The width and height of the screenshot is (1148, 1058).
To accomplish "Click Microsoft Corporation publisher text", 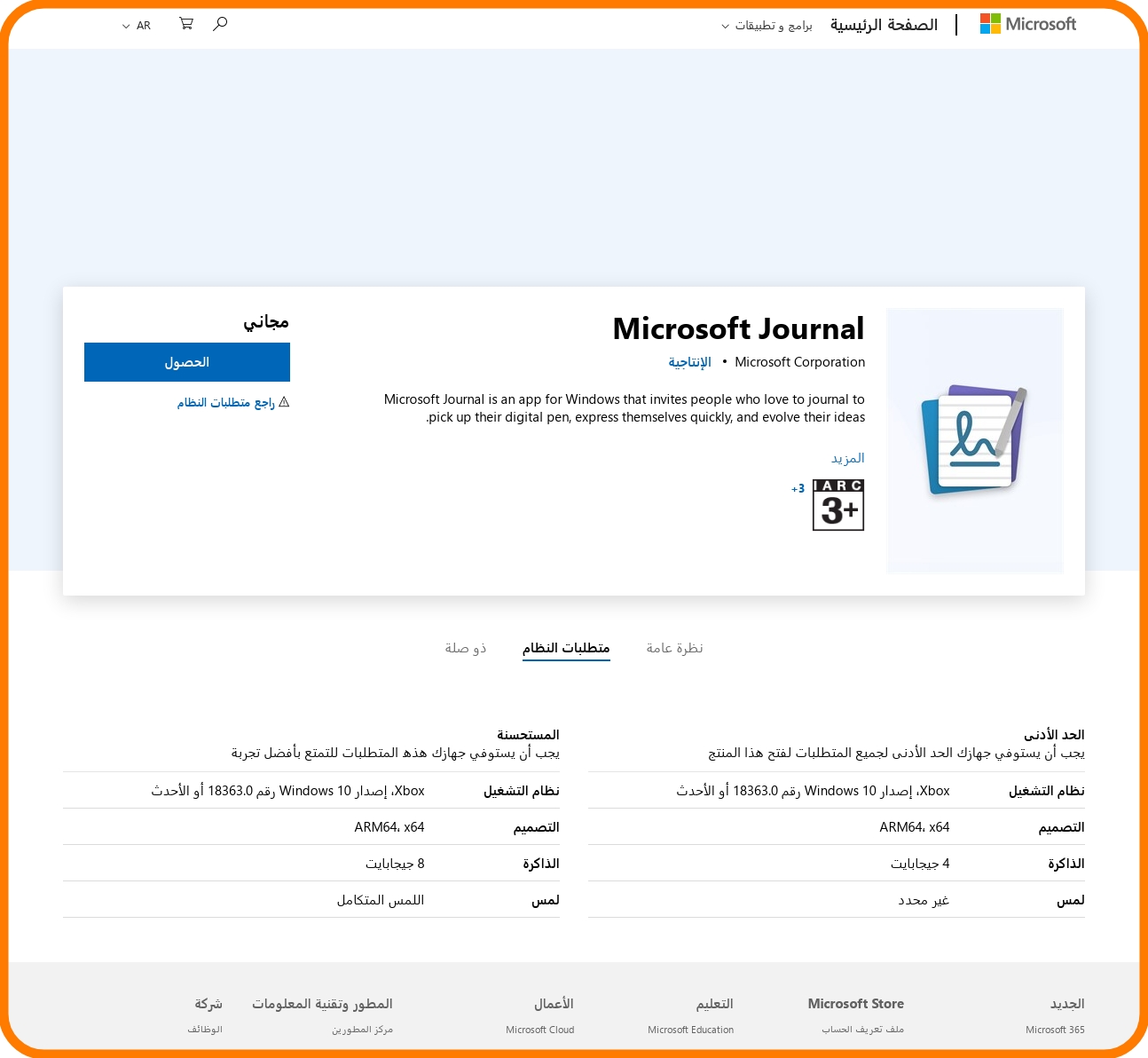I will 799,362.
